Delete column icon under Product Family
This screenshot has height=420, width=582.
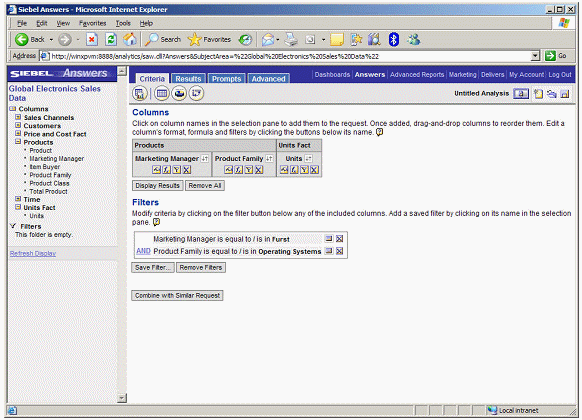[259, 170]
